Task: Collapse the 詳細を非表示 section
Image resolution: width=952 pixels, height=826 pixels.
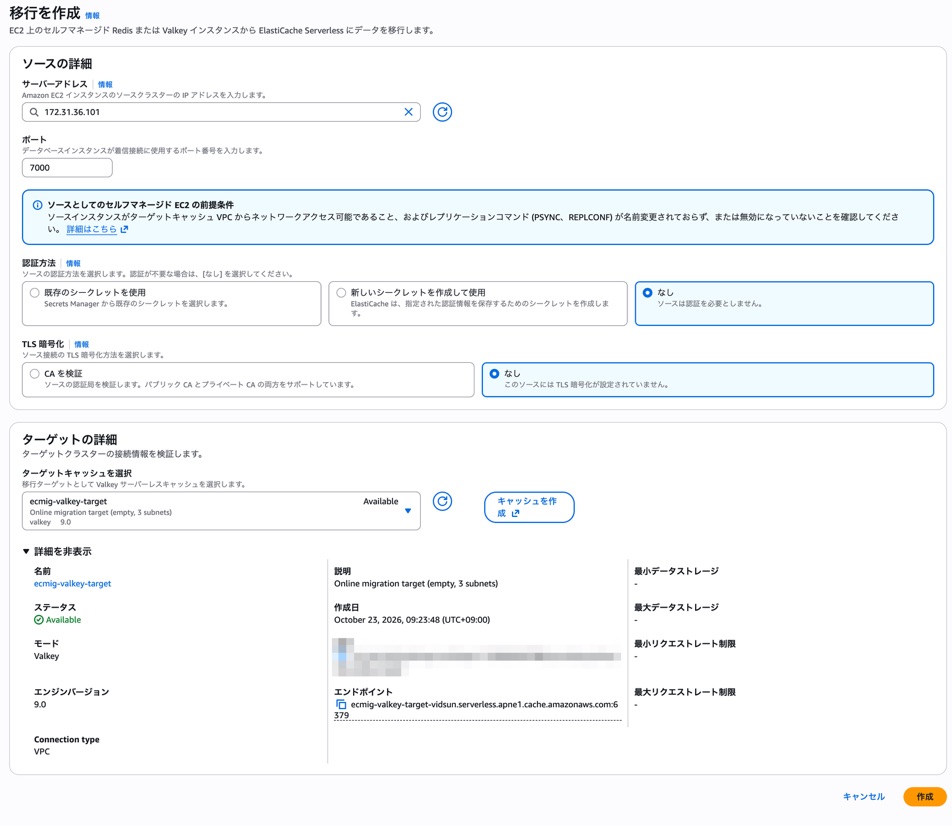Action: (x=57, y=551)
